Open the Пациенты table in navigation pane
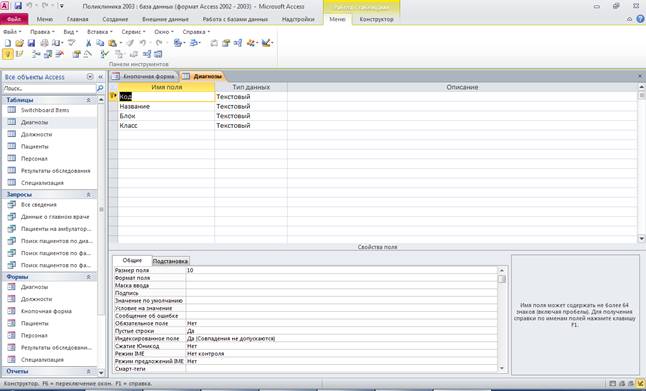 pos(35,147)
